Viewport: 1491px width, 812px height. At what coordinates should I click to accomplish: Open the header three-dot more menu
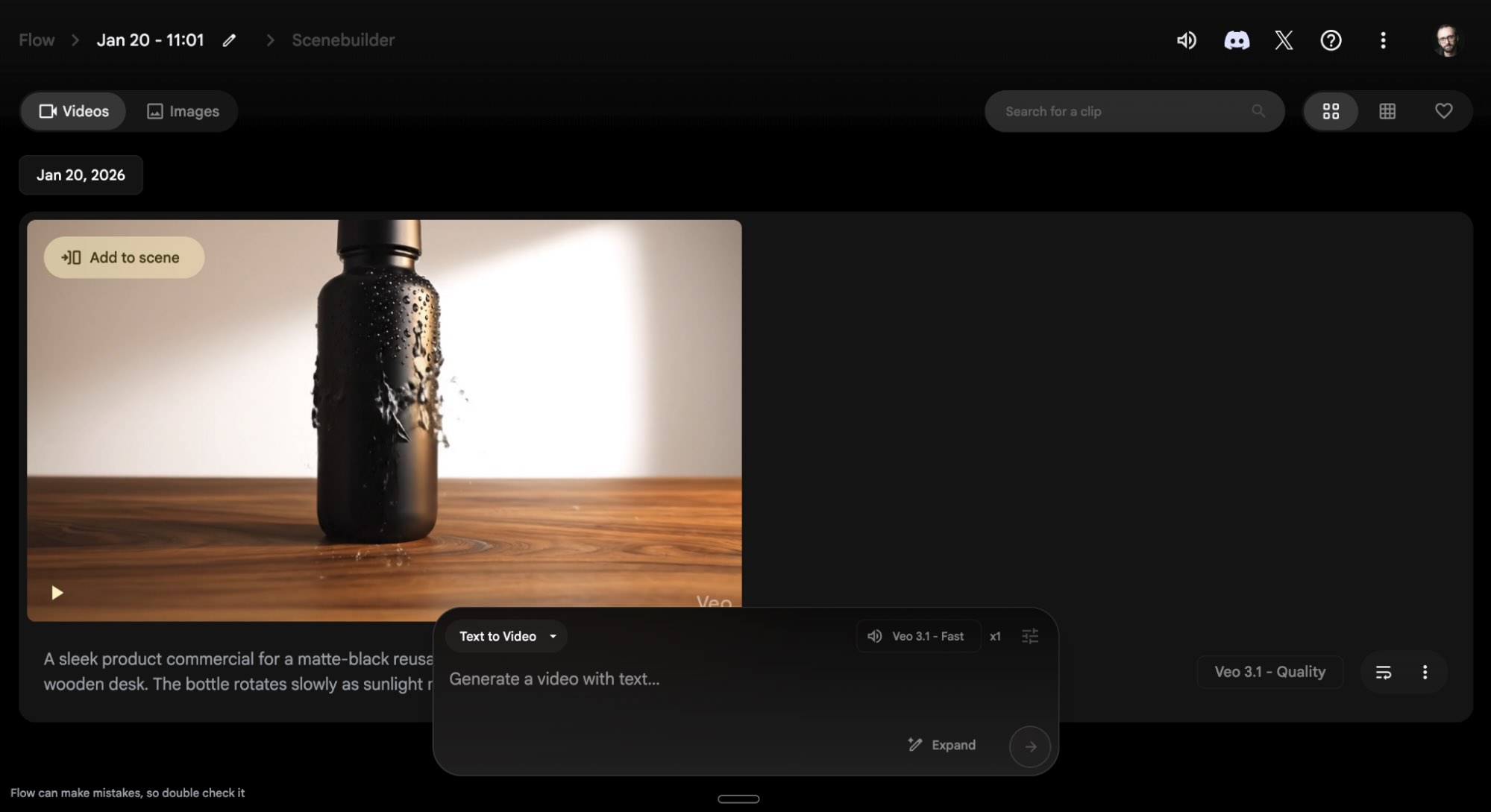pyautogui.click(x=1383, y=40)
